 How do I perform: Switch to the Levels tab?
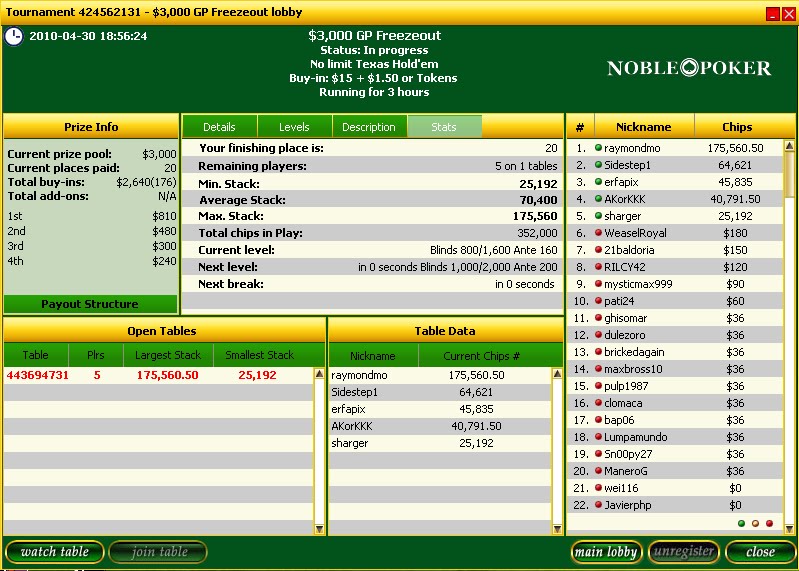pos(295,127)
